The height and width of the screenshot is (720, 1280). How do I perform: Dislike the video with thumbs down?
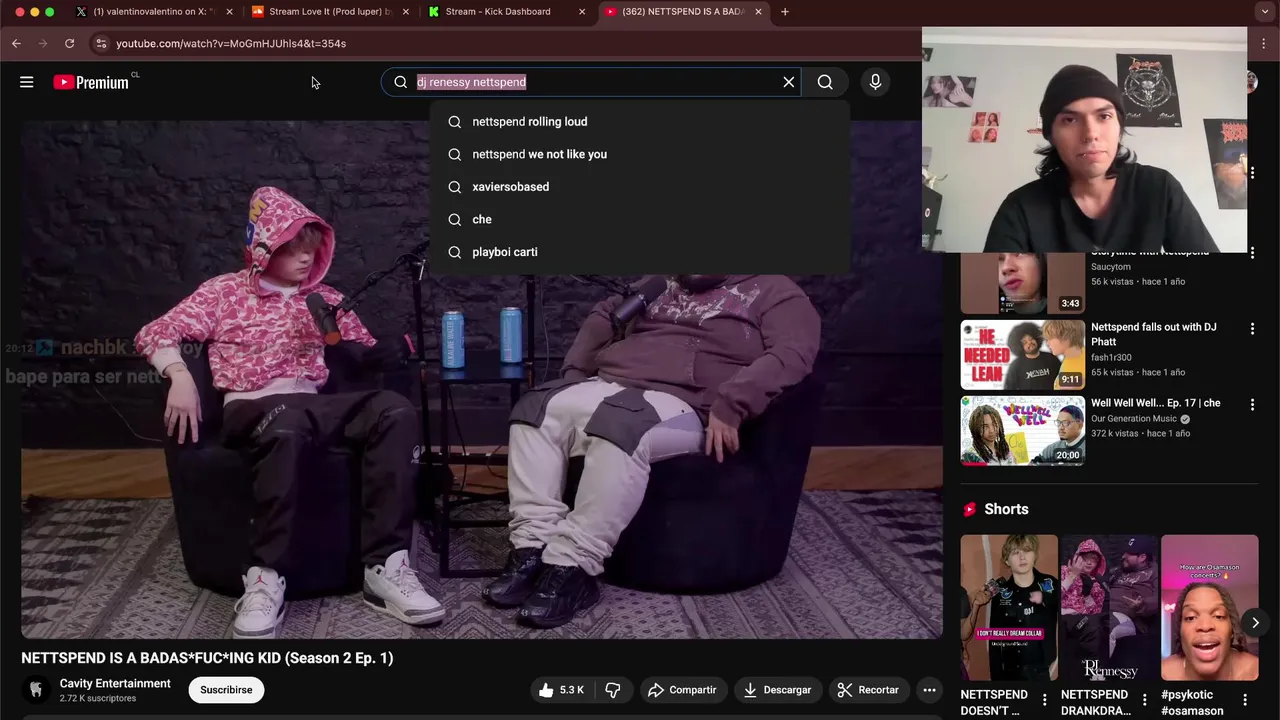tap(613, 690)
